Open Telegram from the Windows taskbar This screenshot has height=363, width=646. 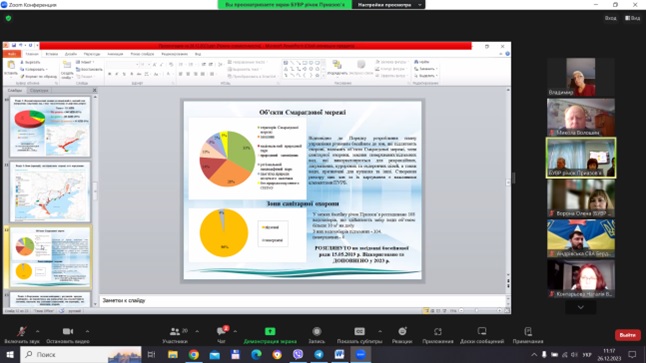coord(319,354)
